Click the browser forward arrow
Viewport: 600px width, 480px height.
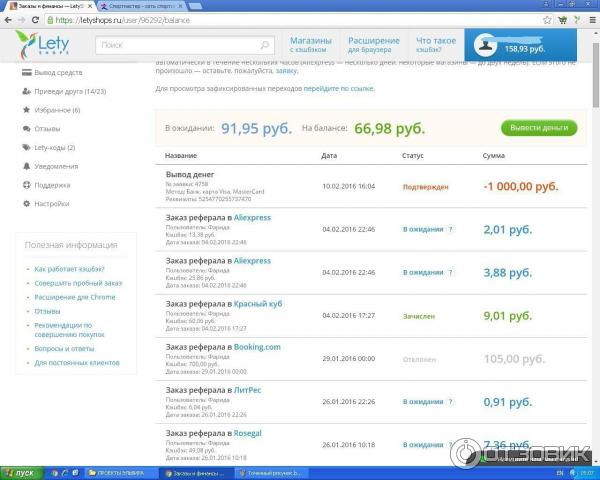pos(22,20)
